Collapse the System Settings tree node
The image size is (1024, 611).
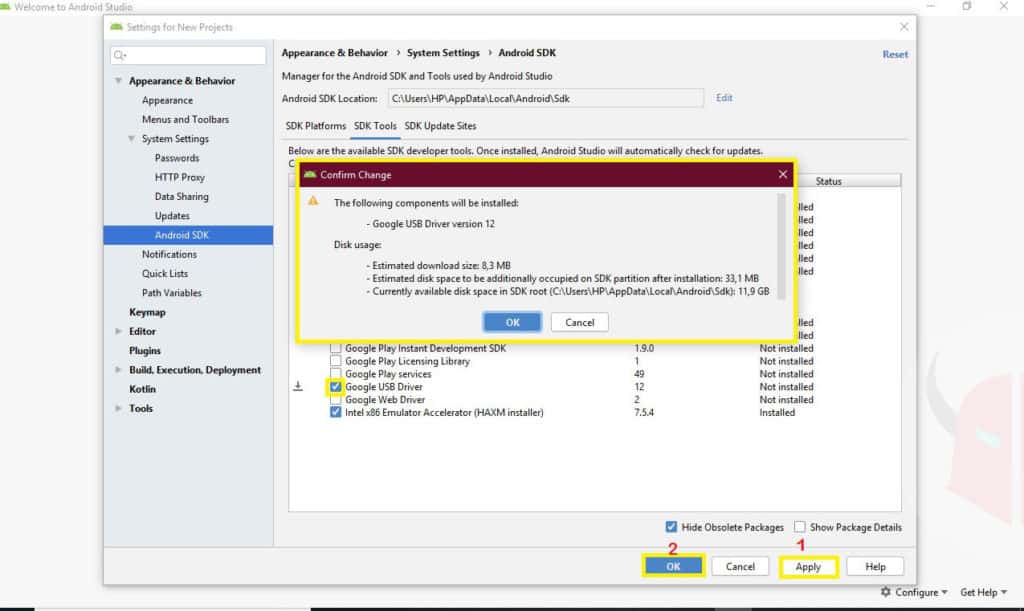(x=131, y=139)
